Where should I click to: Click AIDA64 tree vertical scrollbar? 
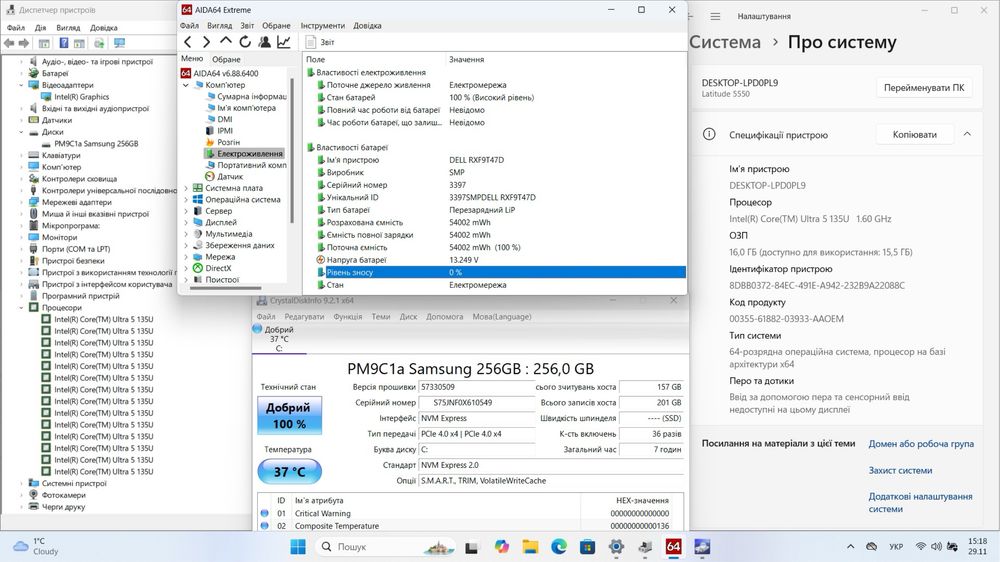[291, 150]
